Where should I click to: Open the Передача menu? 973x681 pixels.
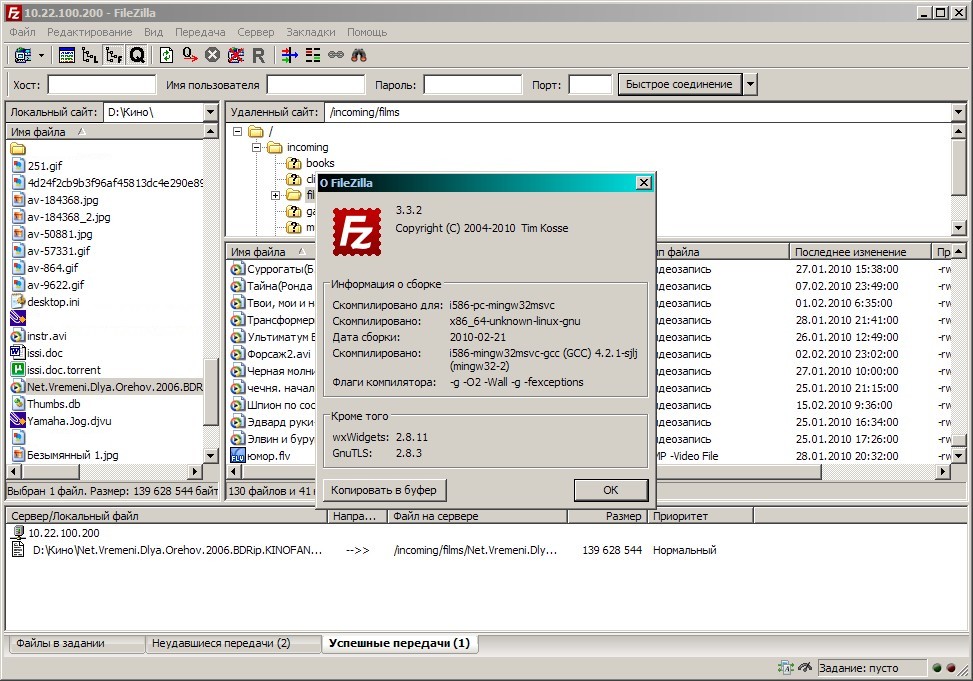click(x=200, y=32)
